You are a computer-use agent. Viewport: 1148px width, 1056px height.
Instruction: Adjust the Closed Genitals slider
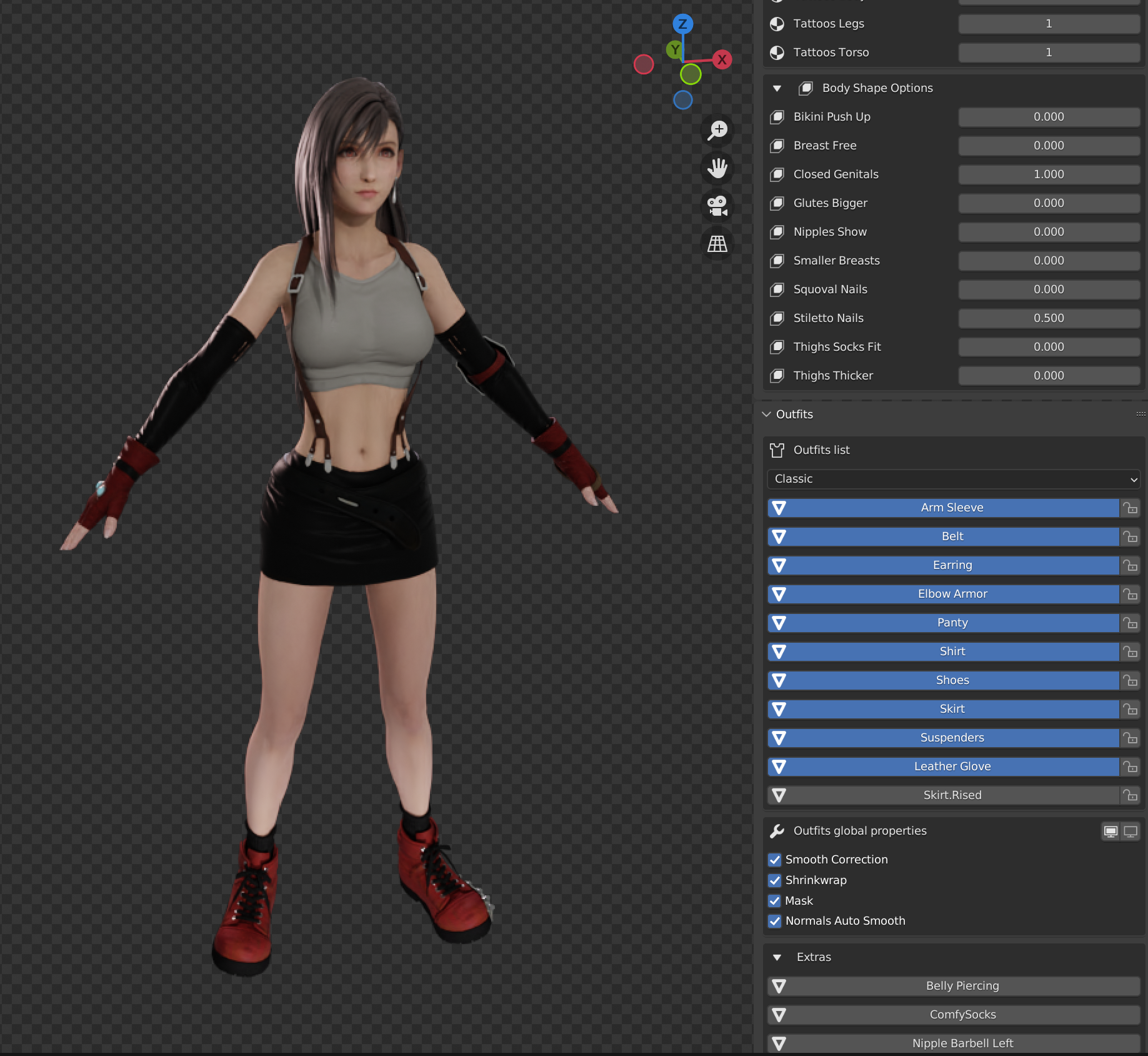[x=1049, y=174]
